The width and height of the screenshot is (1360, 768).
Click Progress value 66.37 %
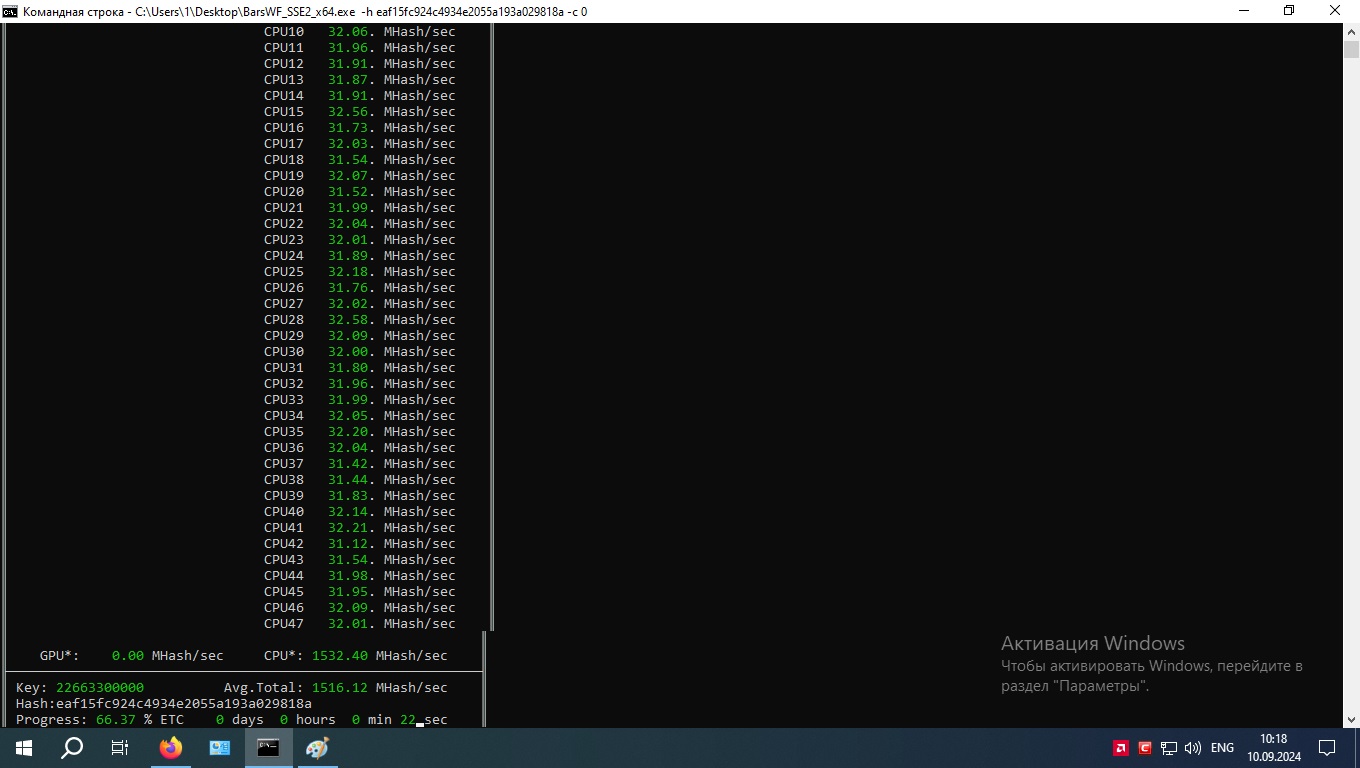pos(124,720)
